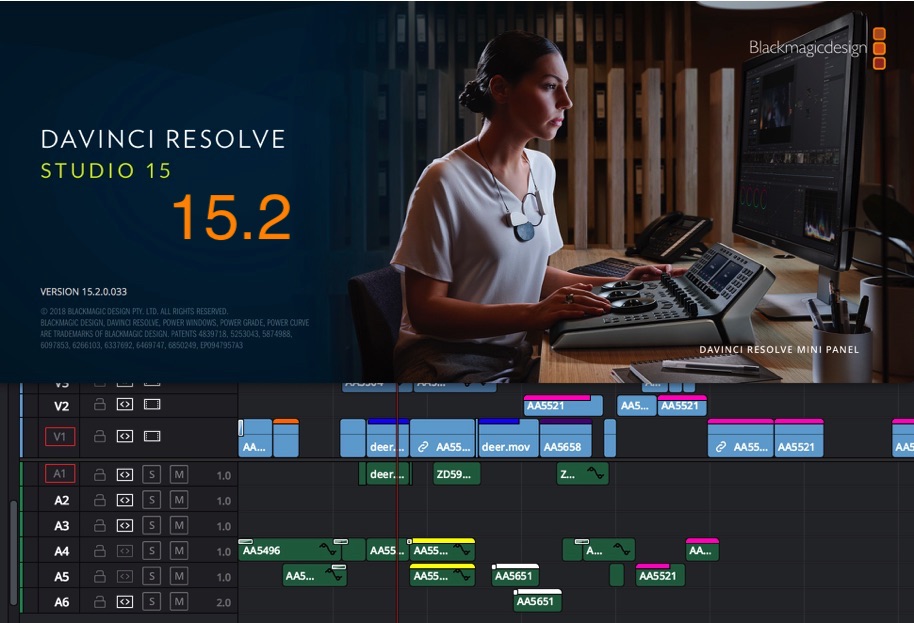The height and width of the screenshot is (623, 914).
Task: Click the A1 channel value 1.0
Action: [224, 476]
